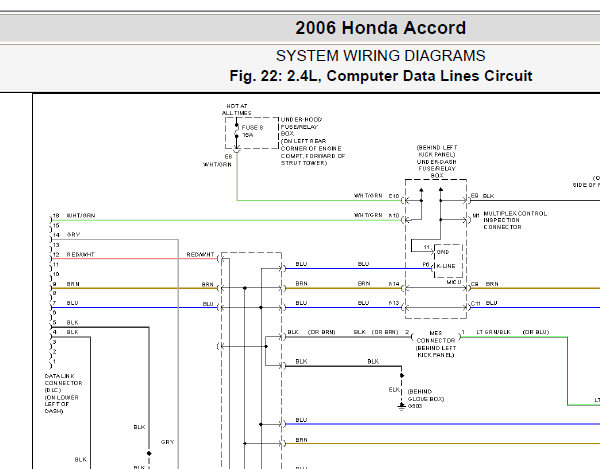The width and height of the screenshot is (600, 469).
Task: Click the "UNDER-HOOD FUSE/RELAY BOX" label
Action: (301, 127)
